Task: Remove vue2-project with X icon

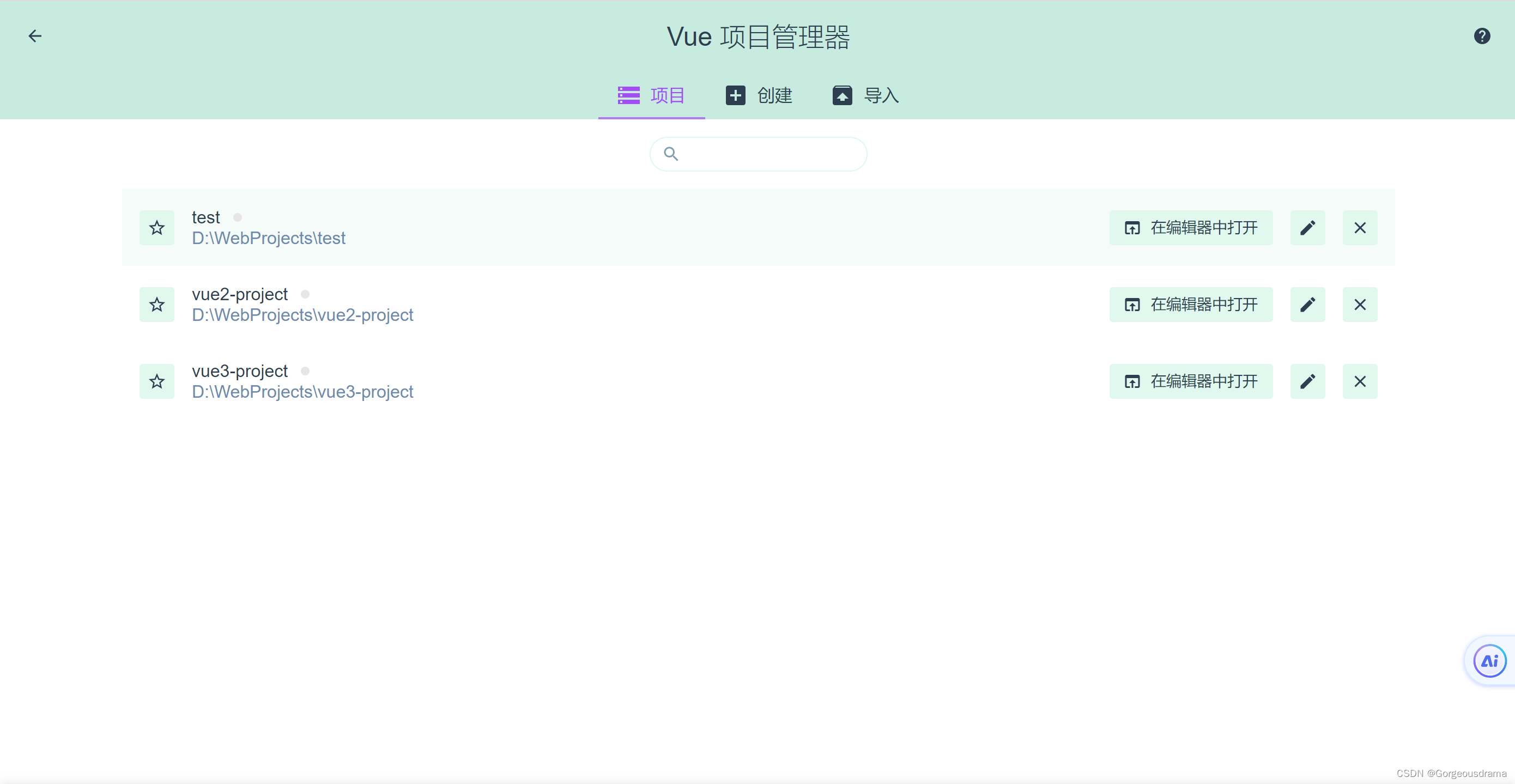Action: 1359,305
